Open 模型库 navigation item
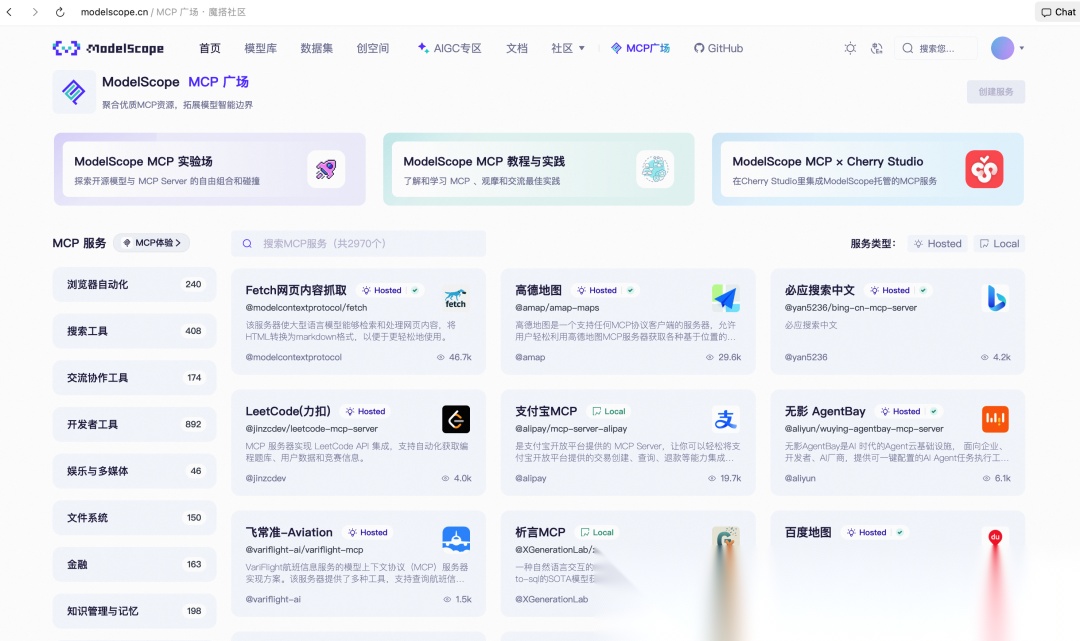 pyautogui.click(x=260, y=48)
